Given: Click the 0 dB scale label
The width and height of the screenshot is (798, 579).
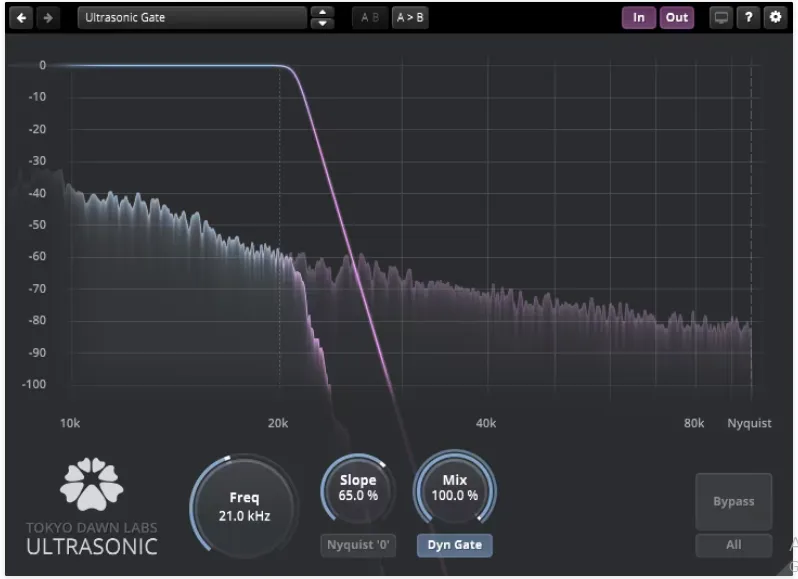Looking at the screenshot, I should click(x=42, y=65).
